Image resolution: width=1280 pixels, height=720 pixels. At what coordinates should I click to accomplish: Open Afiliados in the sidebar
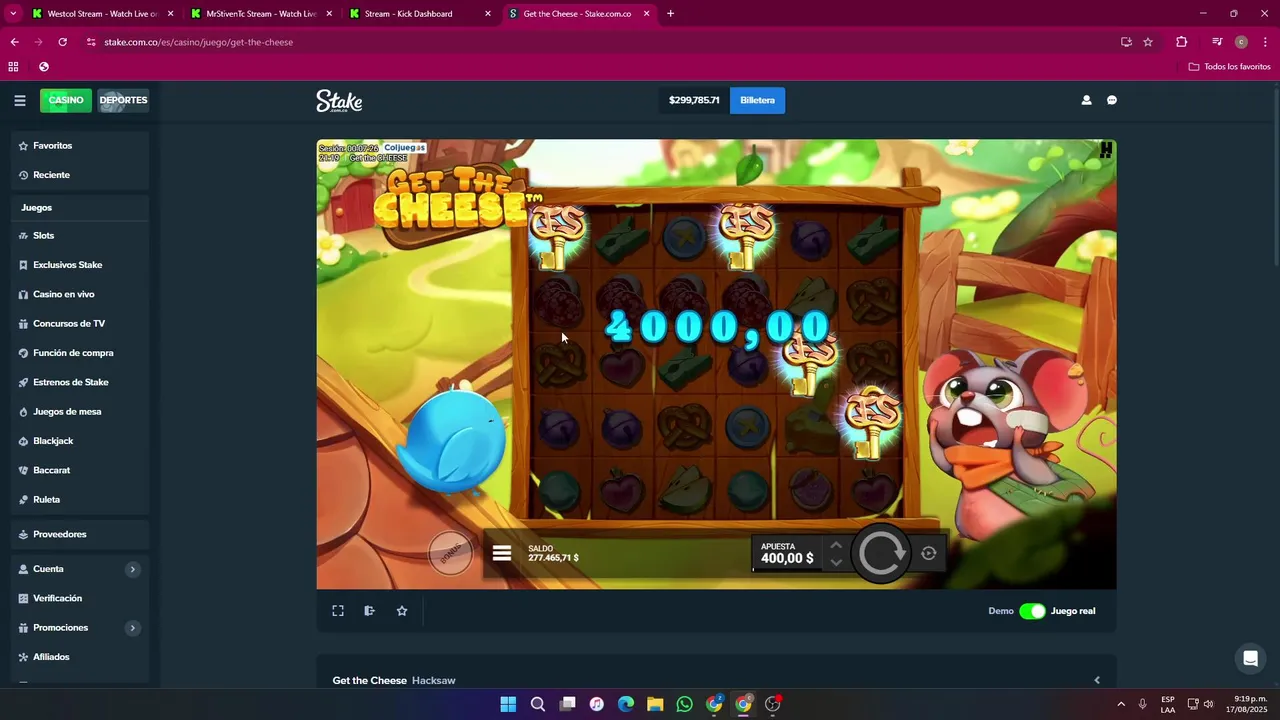(80, 657)
